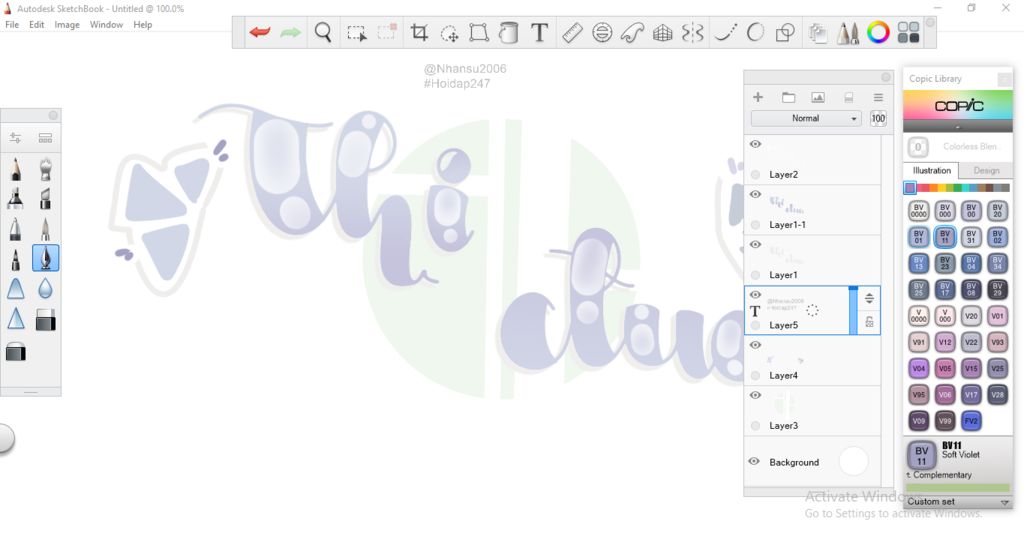Open the Color Editor wheel

(878, 32)
